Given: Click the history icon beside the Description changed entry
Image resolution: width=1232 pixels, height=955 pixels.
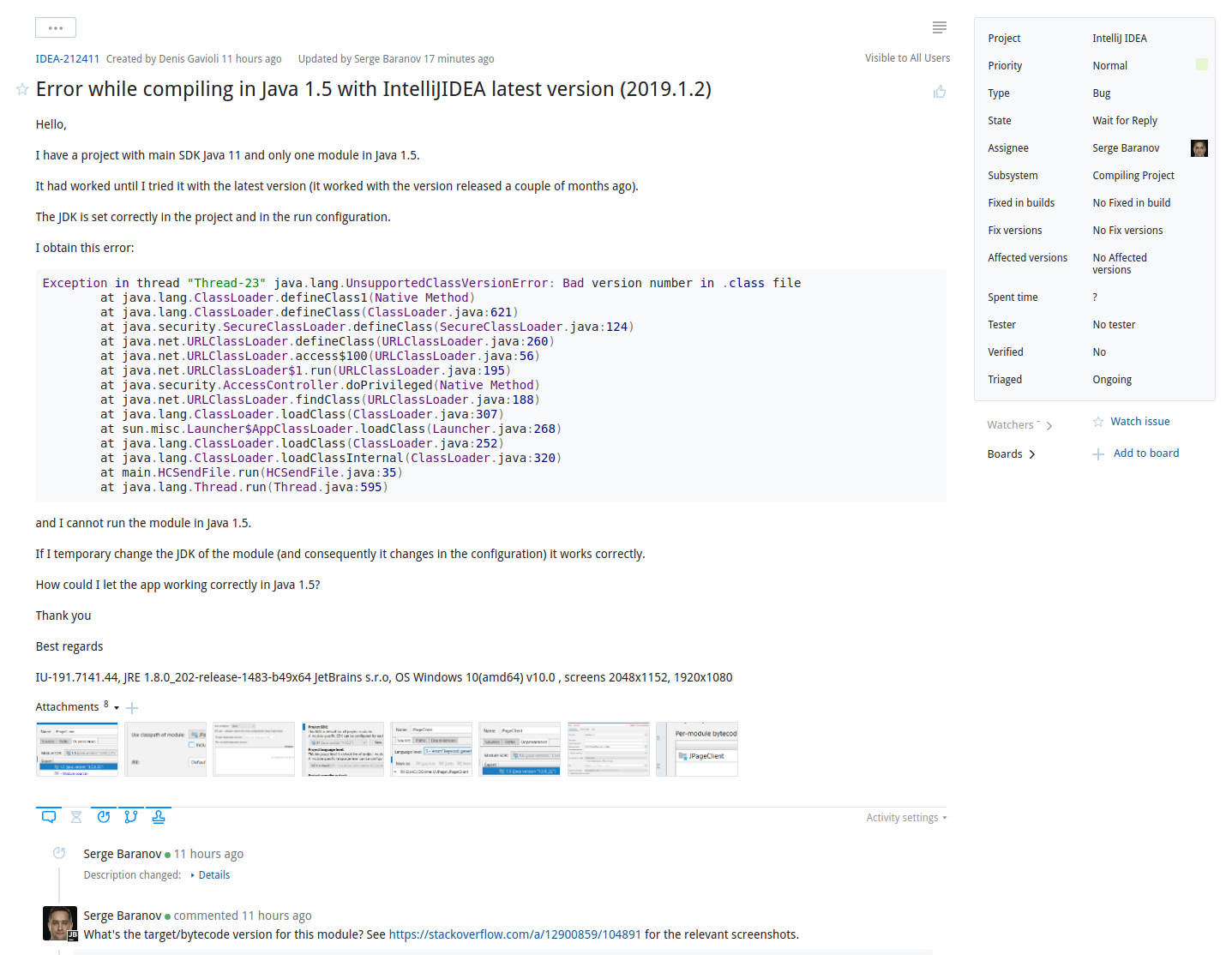Looking at the screenshot, I should [x=59, y=853].
